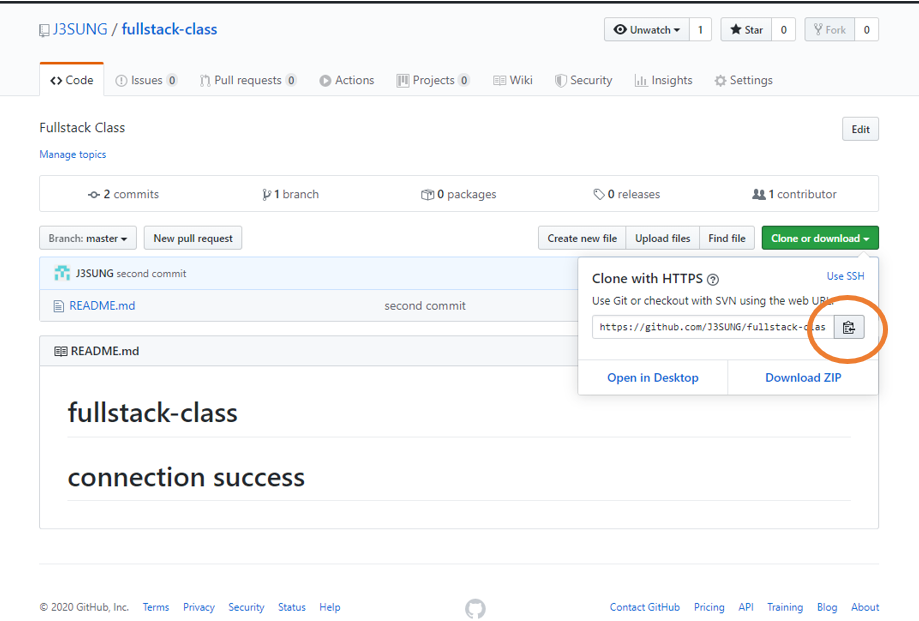Click the issues counter badge showing 0
The image size is (919, 621).
pos(172,80)
